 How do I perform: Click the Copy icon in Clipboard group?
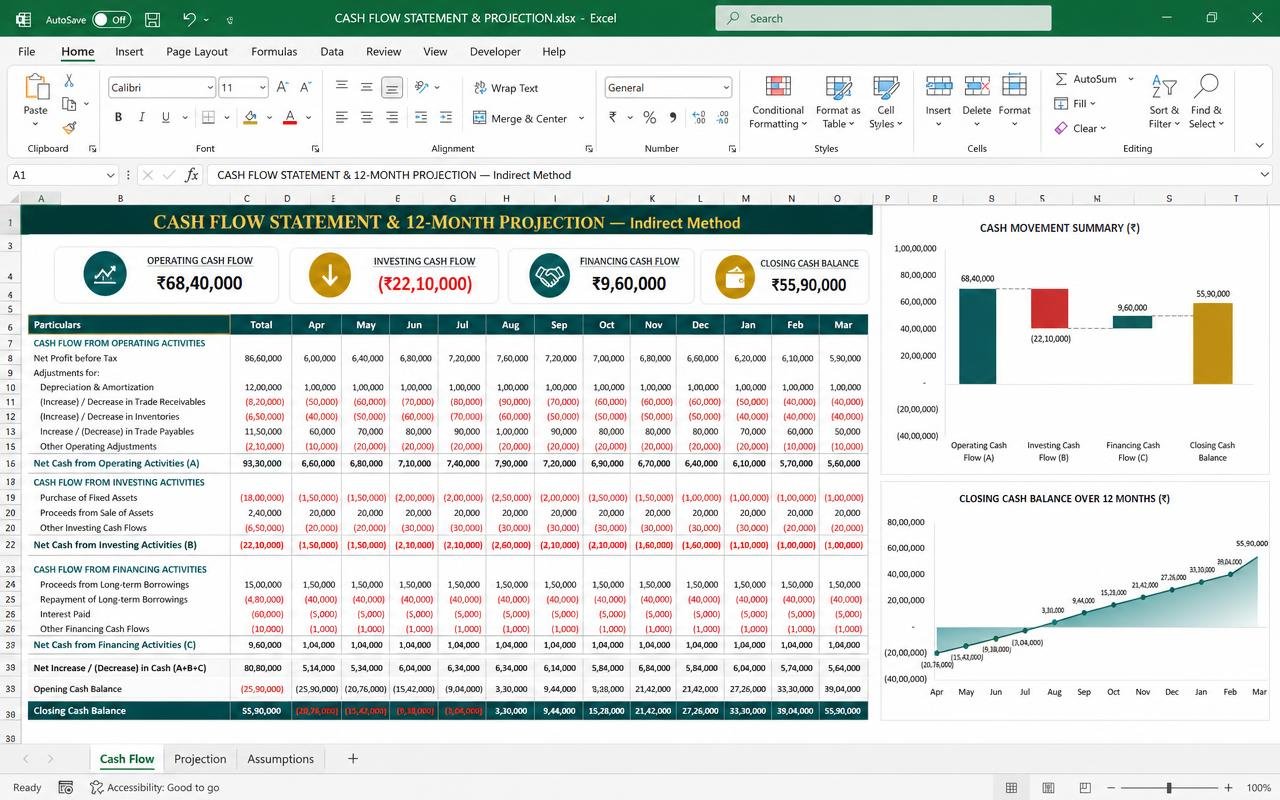[x=69, y=104]
